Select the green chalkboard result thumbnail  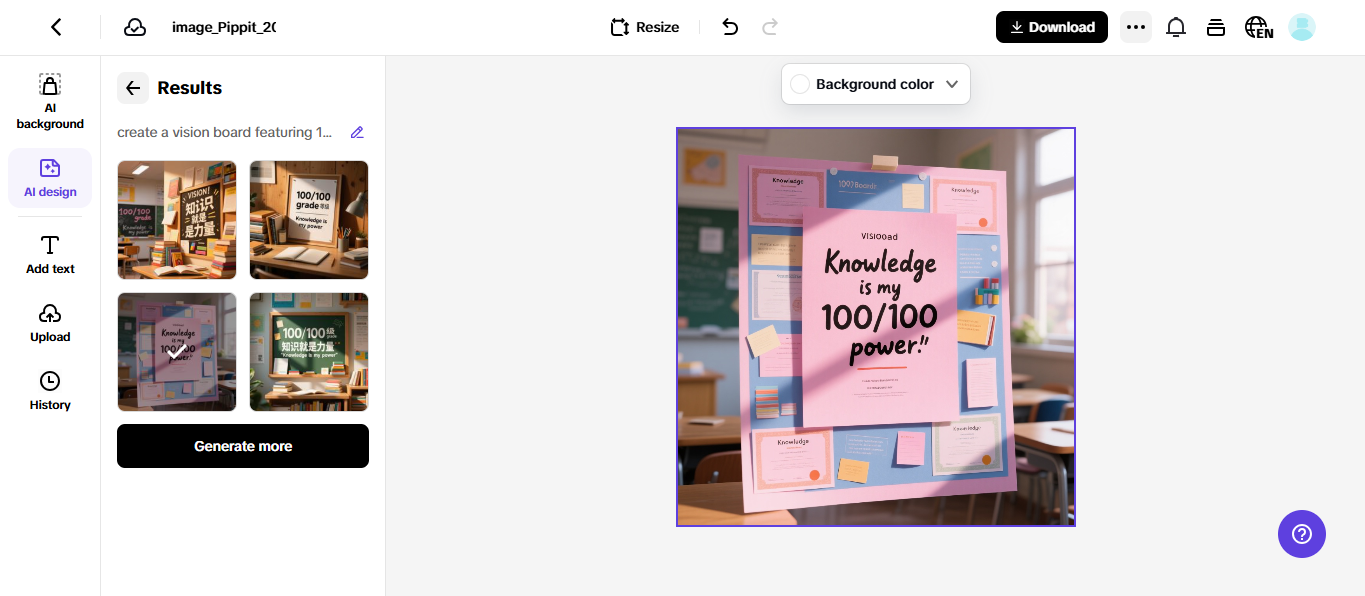click(x=309, y=352)
